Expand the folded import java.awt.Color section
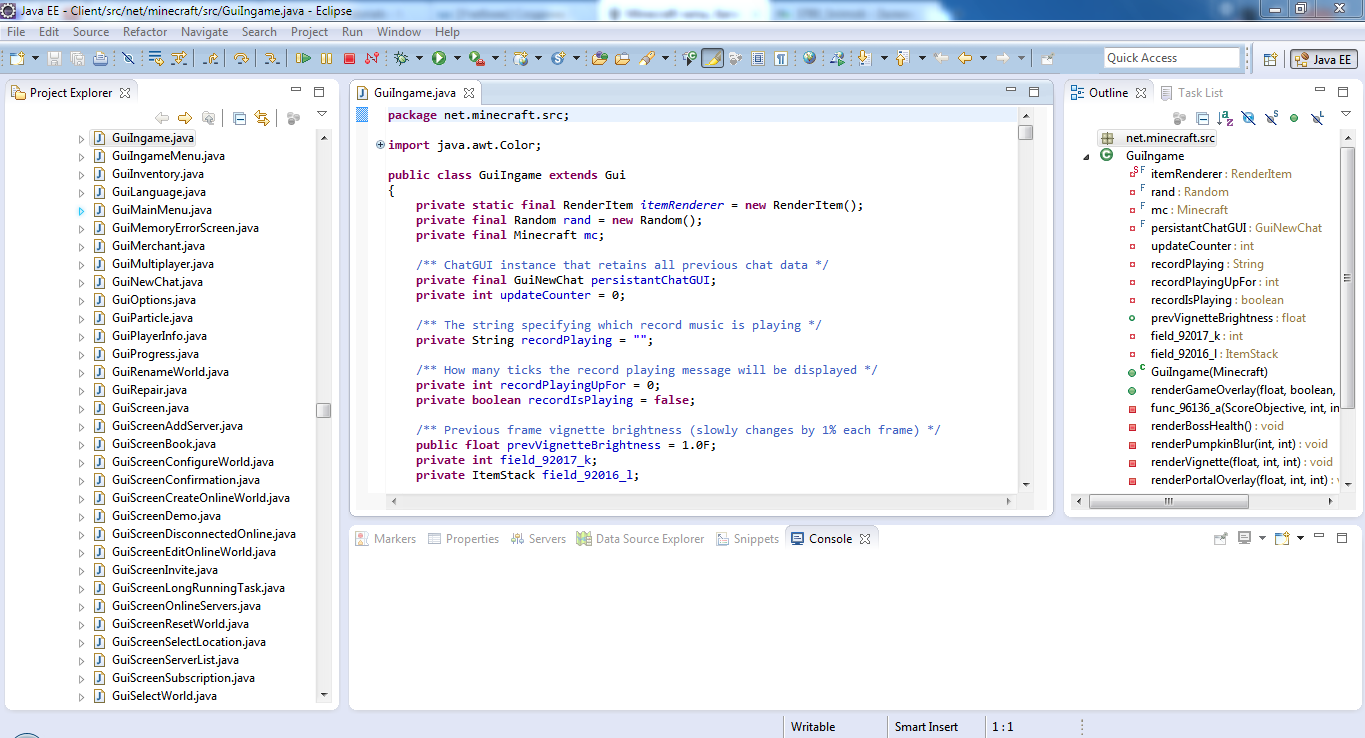This screenshot has width=1365, height=738. coord(380,145)
